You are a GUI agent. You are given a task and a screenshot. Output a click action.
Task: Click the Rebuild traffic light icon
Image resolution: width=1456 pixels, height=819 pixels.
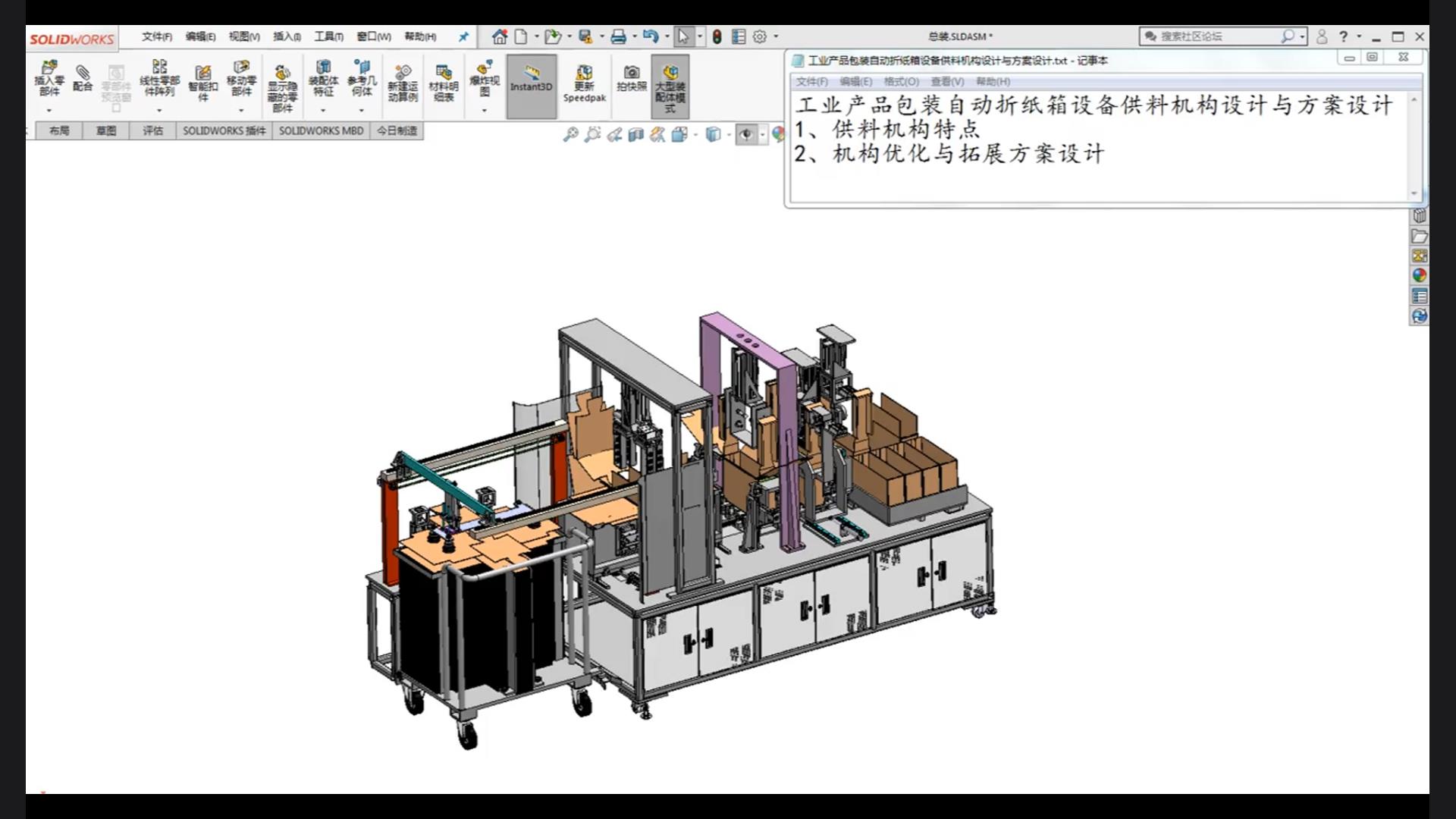pyautogui.click(x=717, y=36)
